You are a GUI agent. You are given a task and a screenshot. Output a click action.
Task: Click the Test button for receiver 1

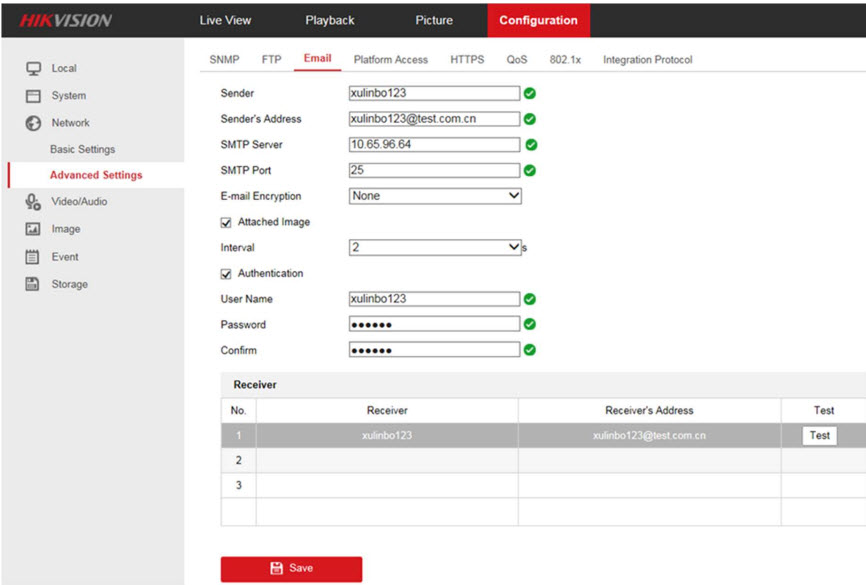[819, 436]
